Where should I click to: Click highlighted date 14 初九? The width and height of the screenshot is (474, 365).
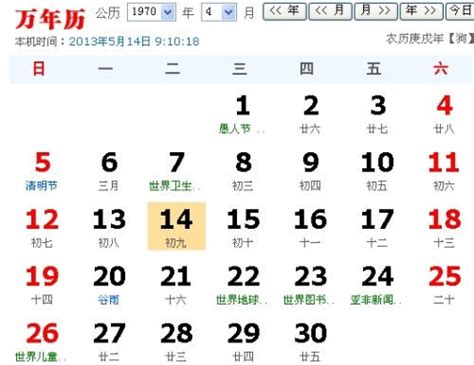[176, 226]
